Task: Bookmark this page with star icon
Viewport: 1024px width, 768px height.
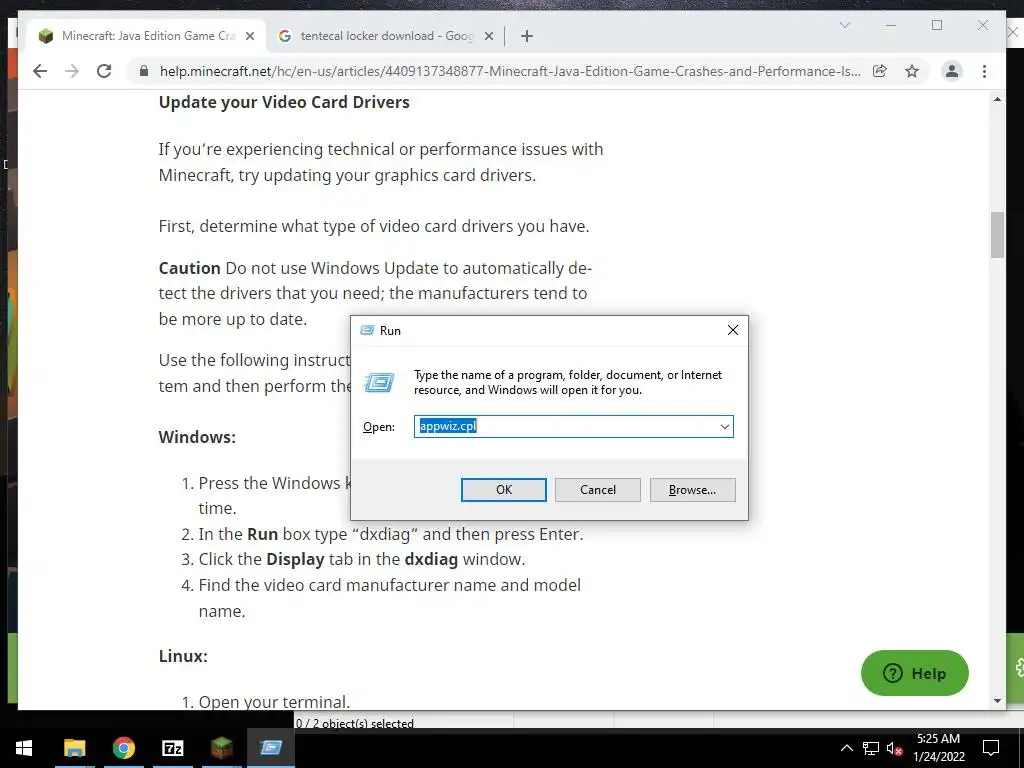Action: click(912, 71)
